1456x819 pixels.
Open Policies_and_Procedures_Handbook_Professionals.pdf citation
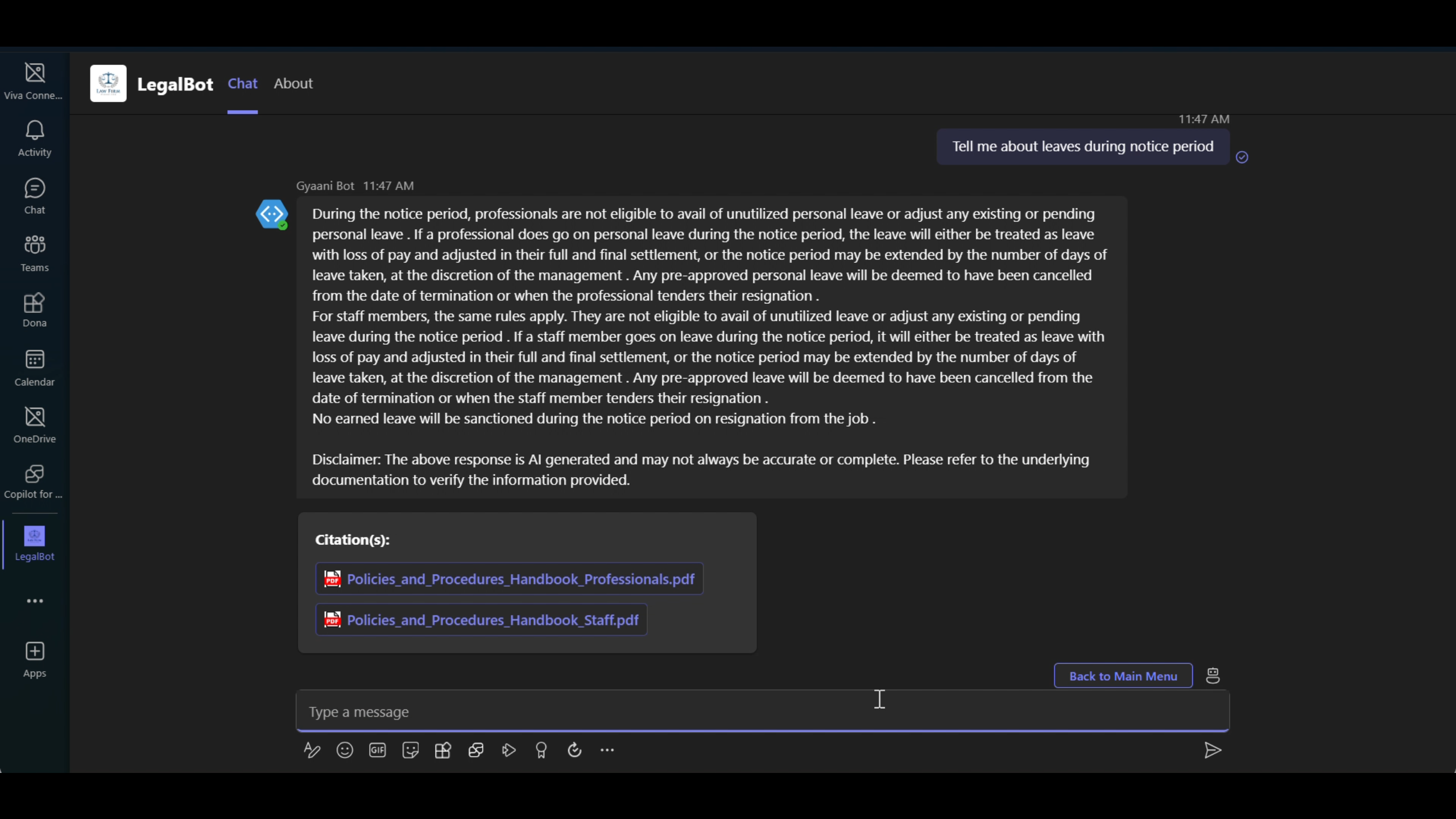click(x=509, y=579)
